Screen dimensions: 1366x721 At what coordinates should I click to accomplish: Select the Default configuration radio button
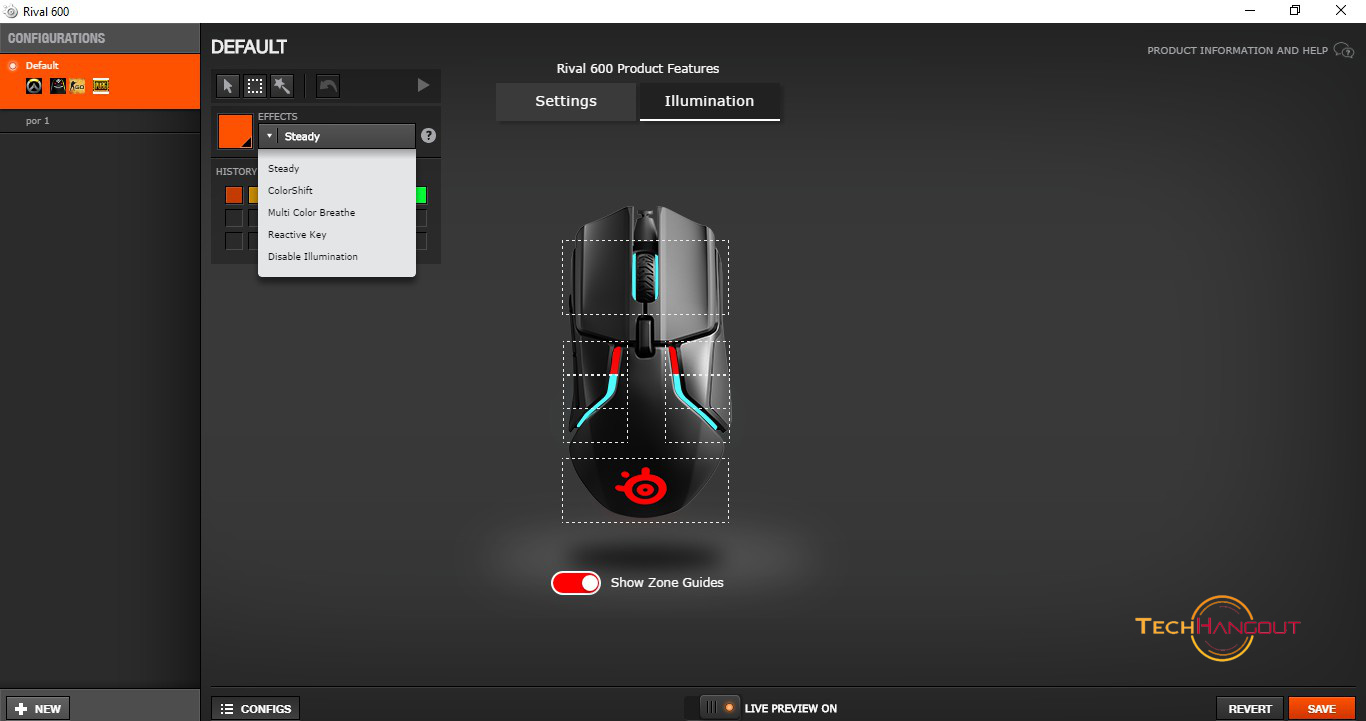coord(13,66)
